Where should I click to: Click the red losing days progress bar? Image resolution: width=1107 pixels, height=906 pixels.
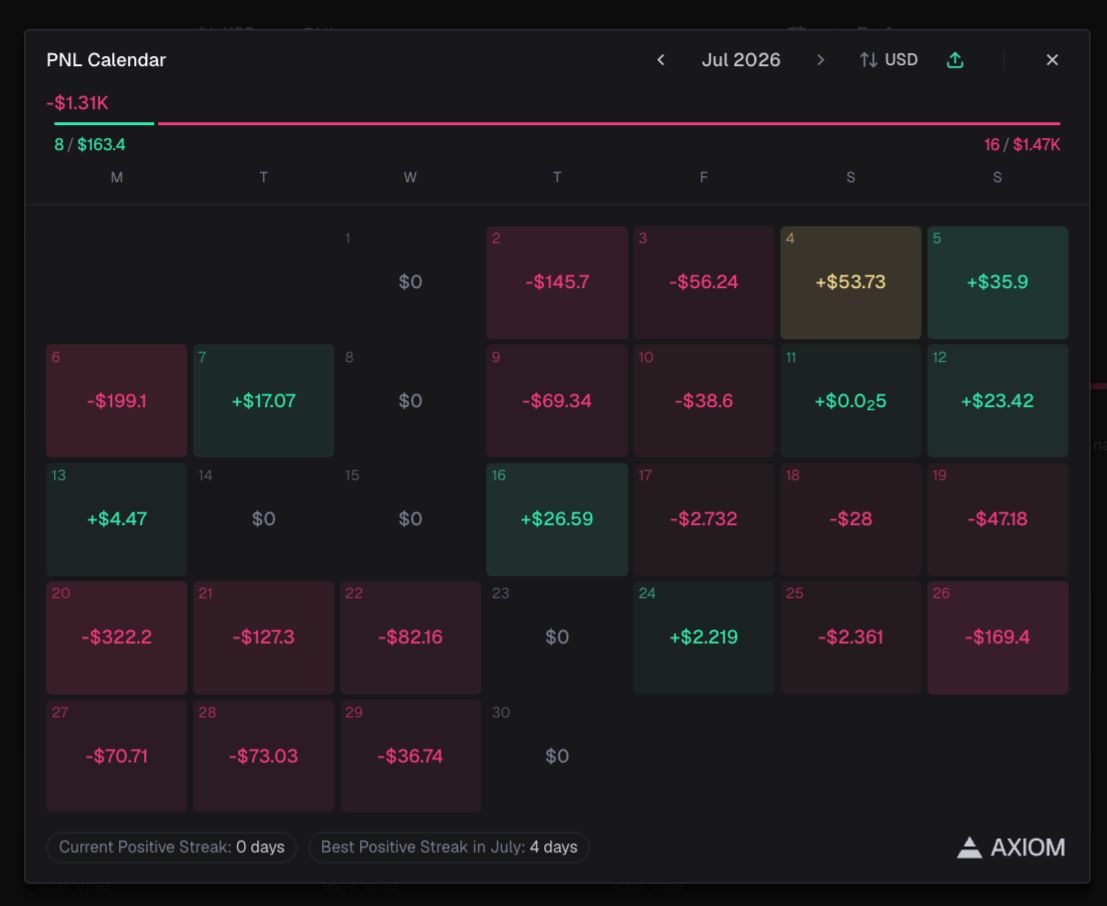(609, 124)
